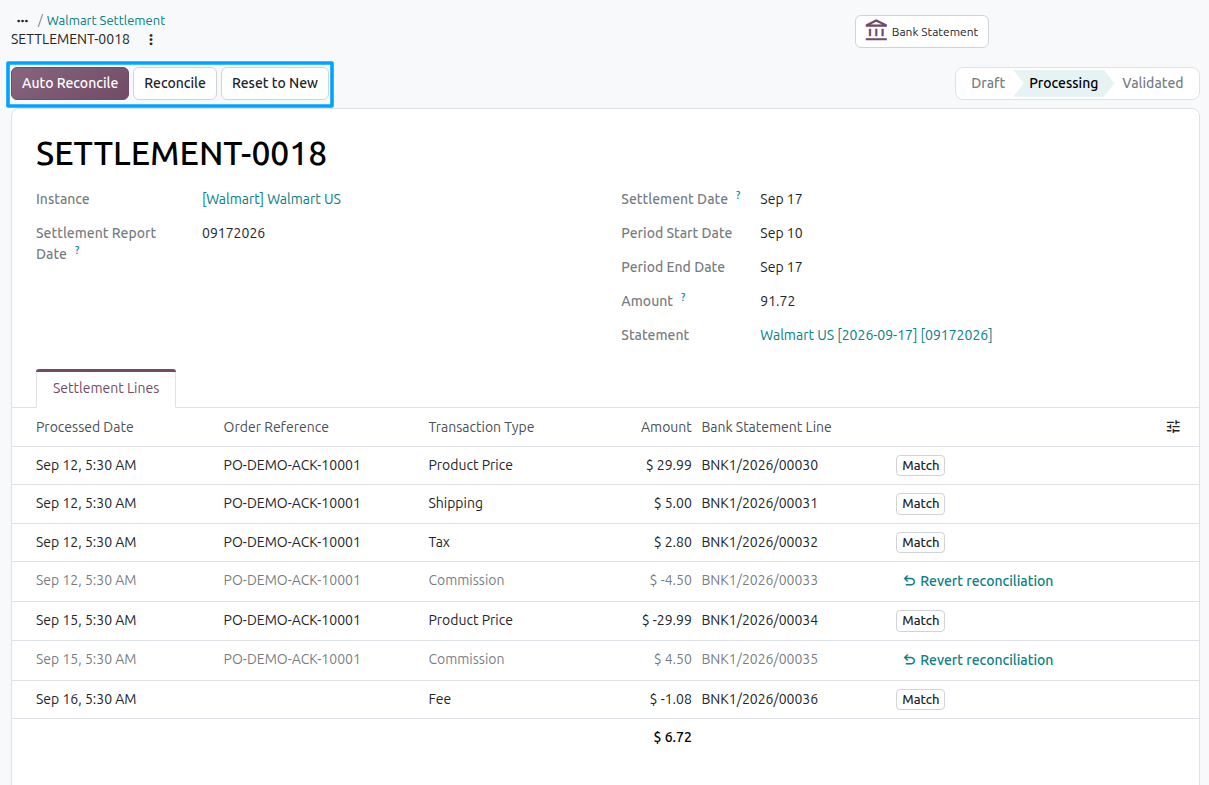Select the Settlement Lines tab

106,388
